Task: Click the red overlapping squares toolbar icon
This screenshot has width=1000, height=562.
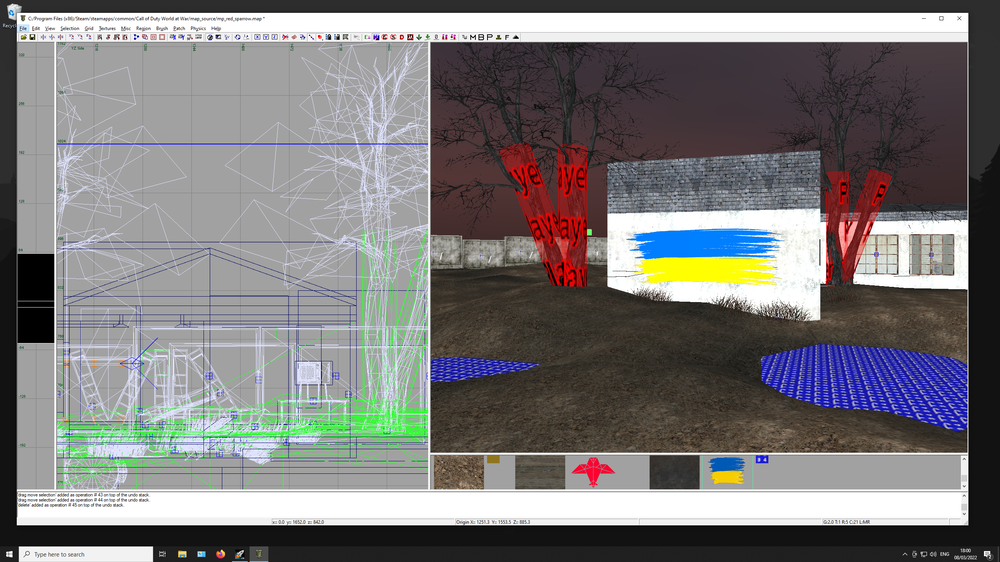Action: tap(145, 37)
